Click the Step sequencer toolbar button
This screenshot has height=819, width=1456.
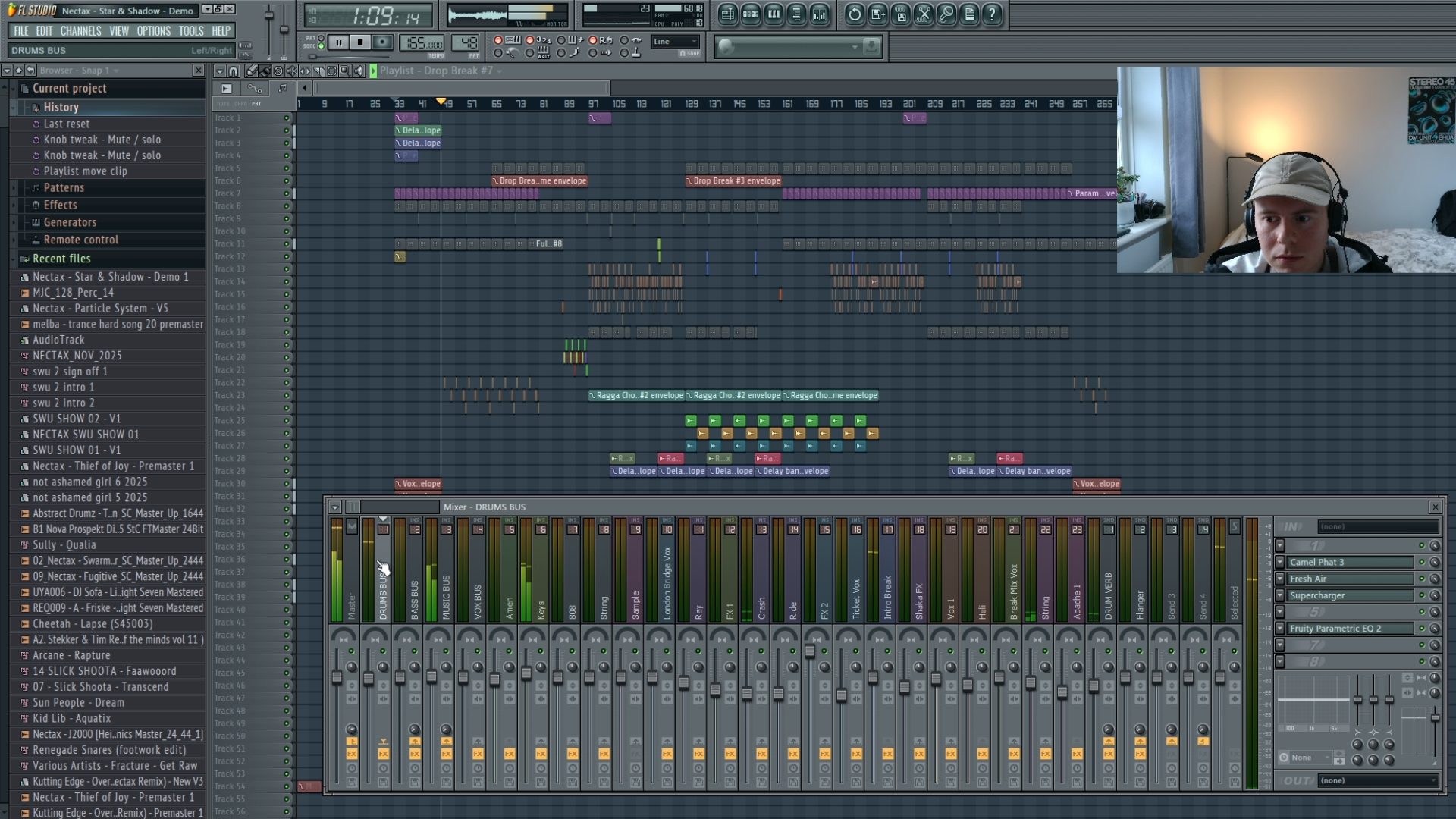click(x=751, y=14)
